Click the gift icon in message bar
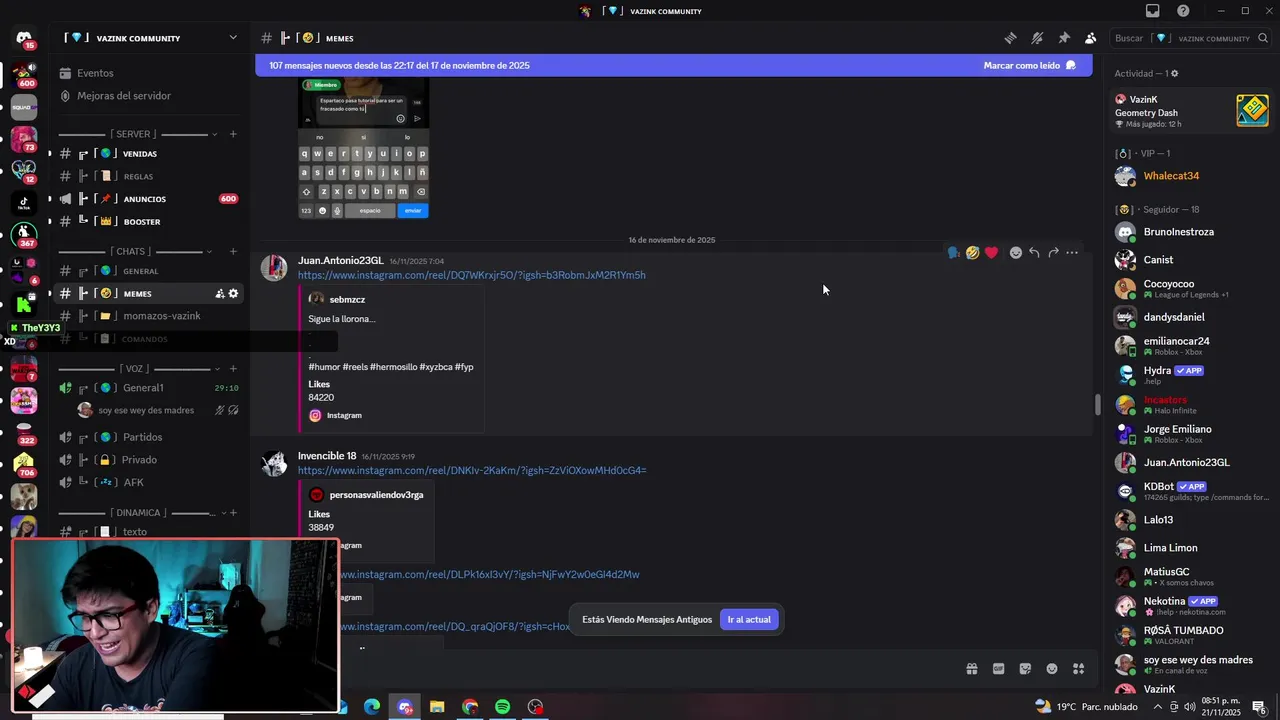The image size is (1280, 720). (x=971, y=669)
